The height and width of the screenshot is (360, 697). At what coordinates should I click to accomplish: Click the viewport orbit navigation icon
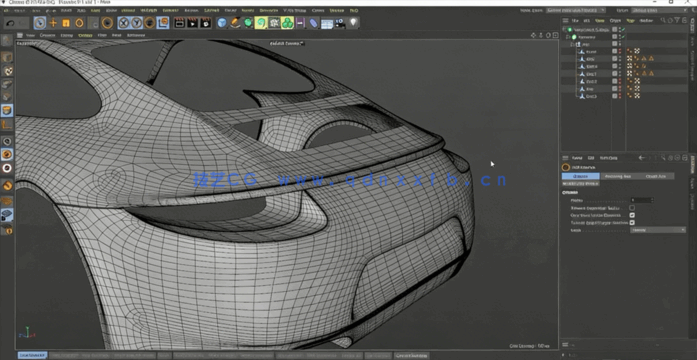548,35
